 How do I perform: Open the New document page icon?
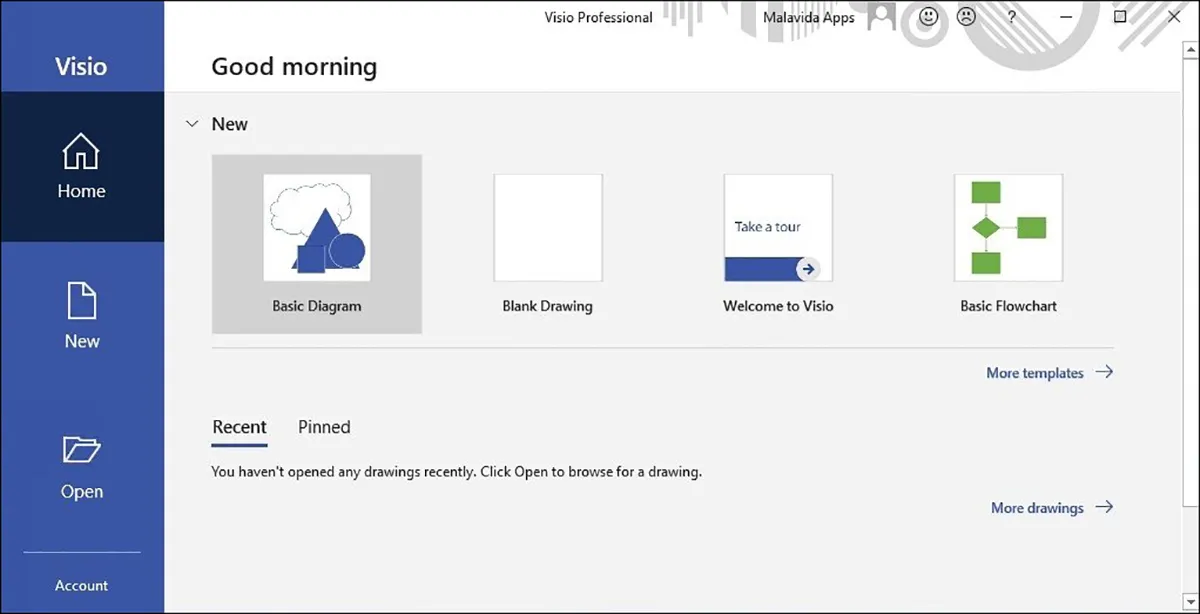(x=81, y=301)
